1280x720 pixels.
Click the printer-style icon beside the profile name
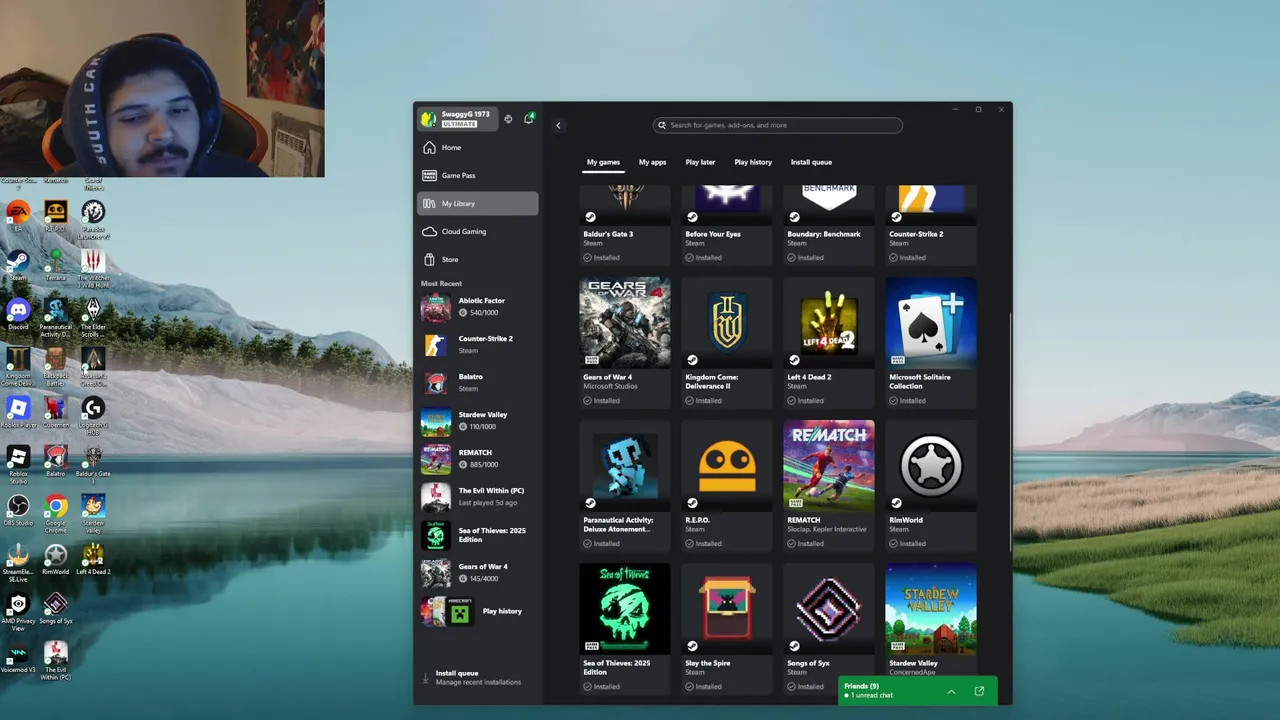(x=508, y=119)
